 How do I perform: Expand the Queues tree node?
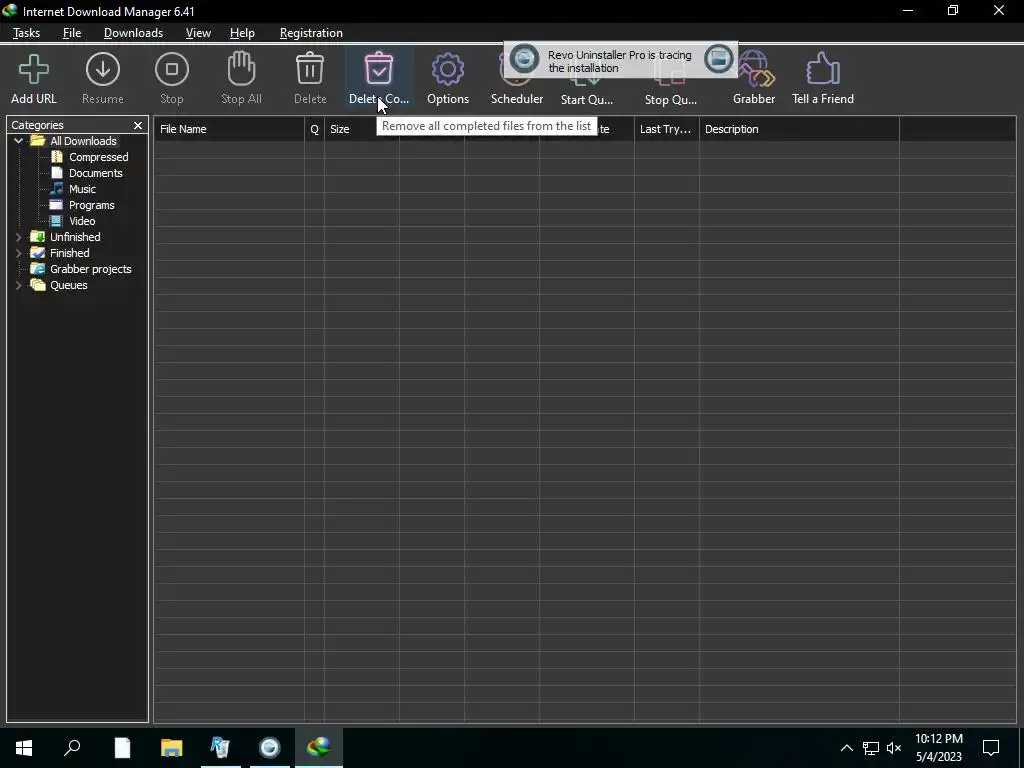tap(18, 285)
